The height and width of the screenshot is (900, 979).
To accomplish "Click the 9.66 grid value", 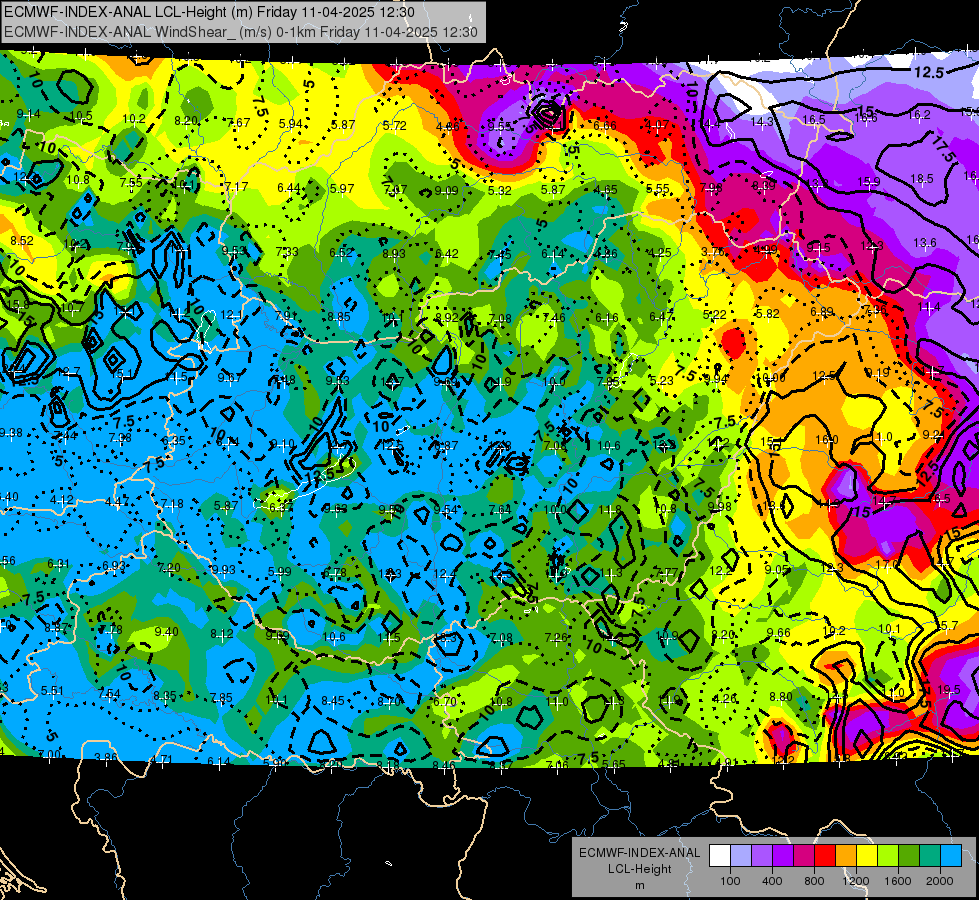I will [x=779, y=633].
